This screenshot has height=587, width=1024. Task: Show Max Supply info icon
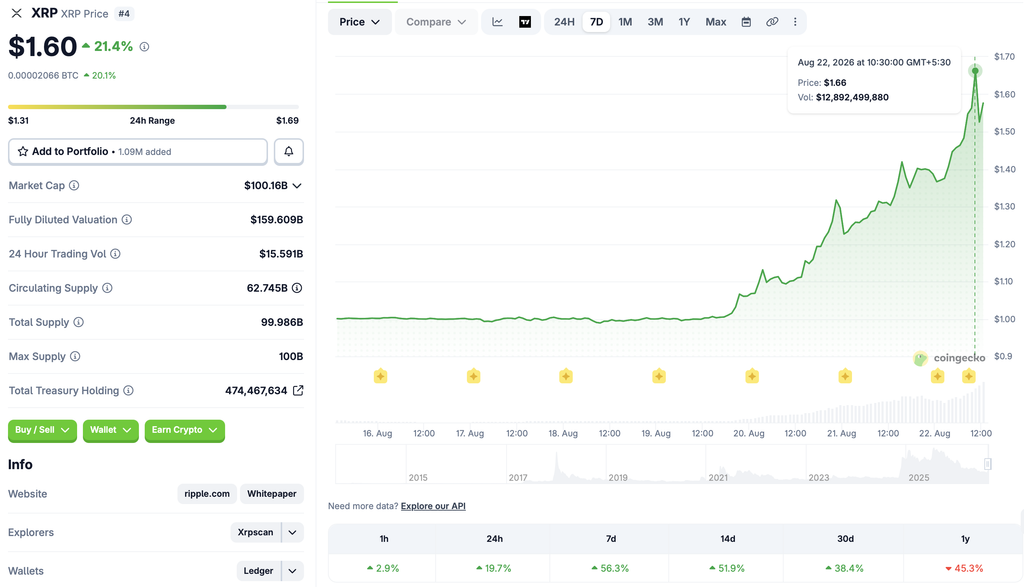coord(75,356)
